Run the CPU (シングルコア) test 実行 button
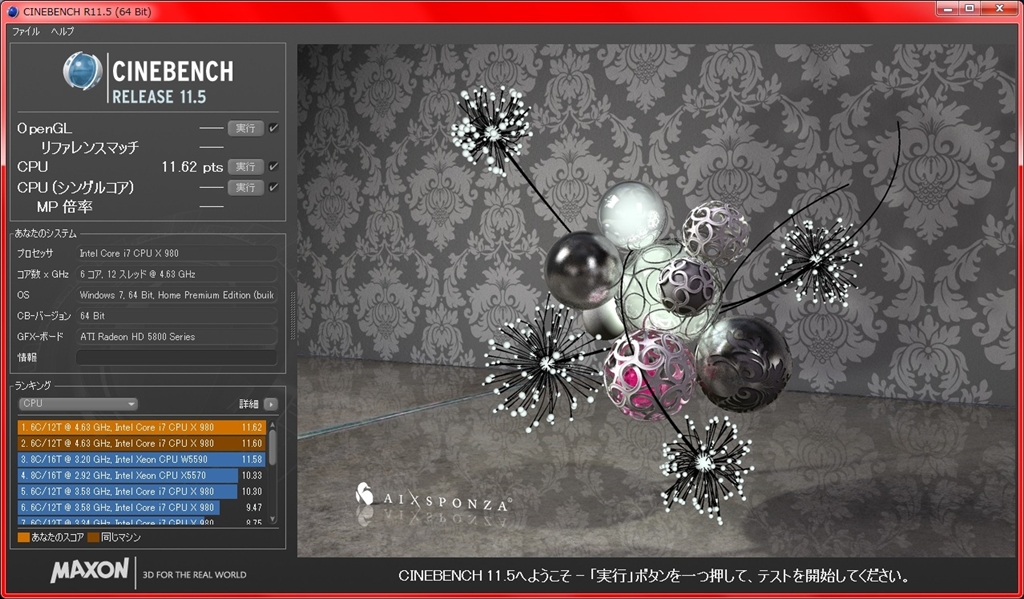Viewport: 1024px width, 599px height. coord(246,187)
